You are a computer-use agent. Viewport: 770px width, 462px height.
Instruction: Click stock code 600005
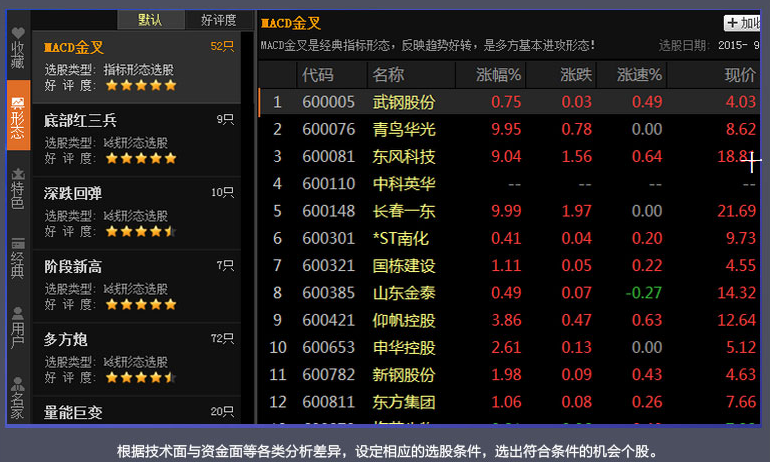[329, 102]
